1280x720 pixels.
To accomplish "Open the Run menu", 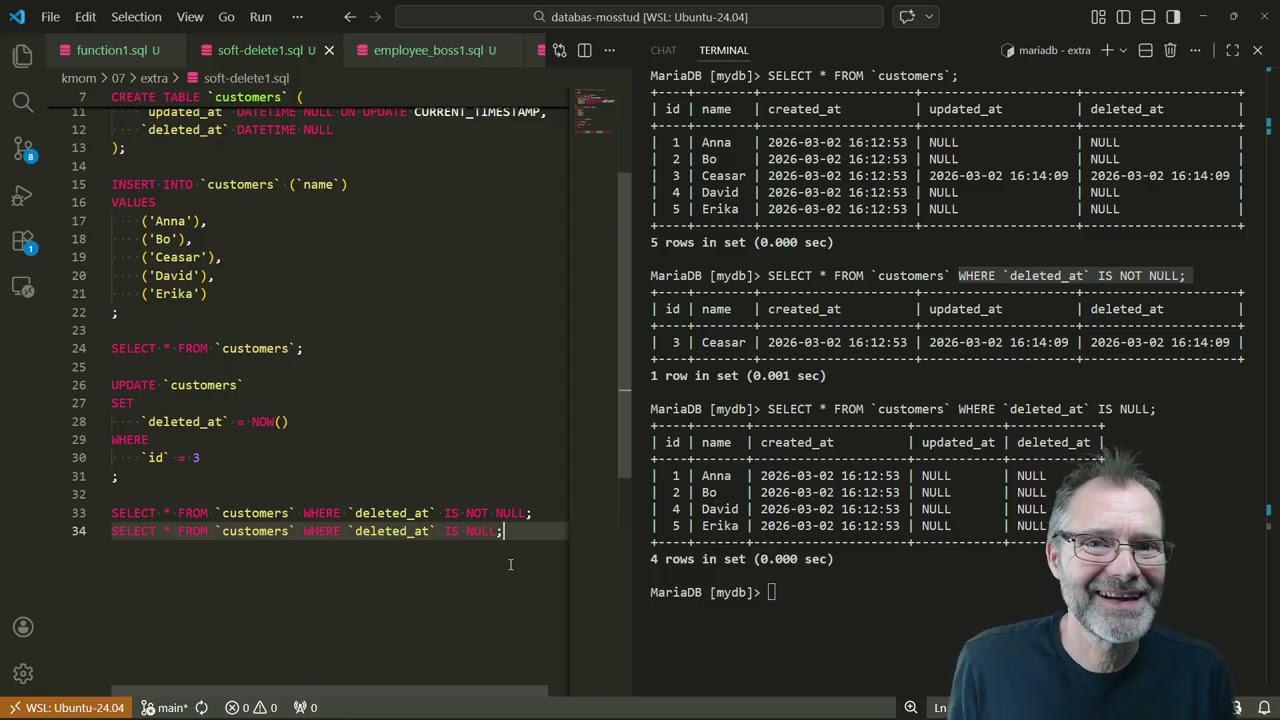I will (x=261, y=17).
